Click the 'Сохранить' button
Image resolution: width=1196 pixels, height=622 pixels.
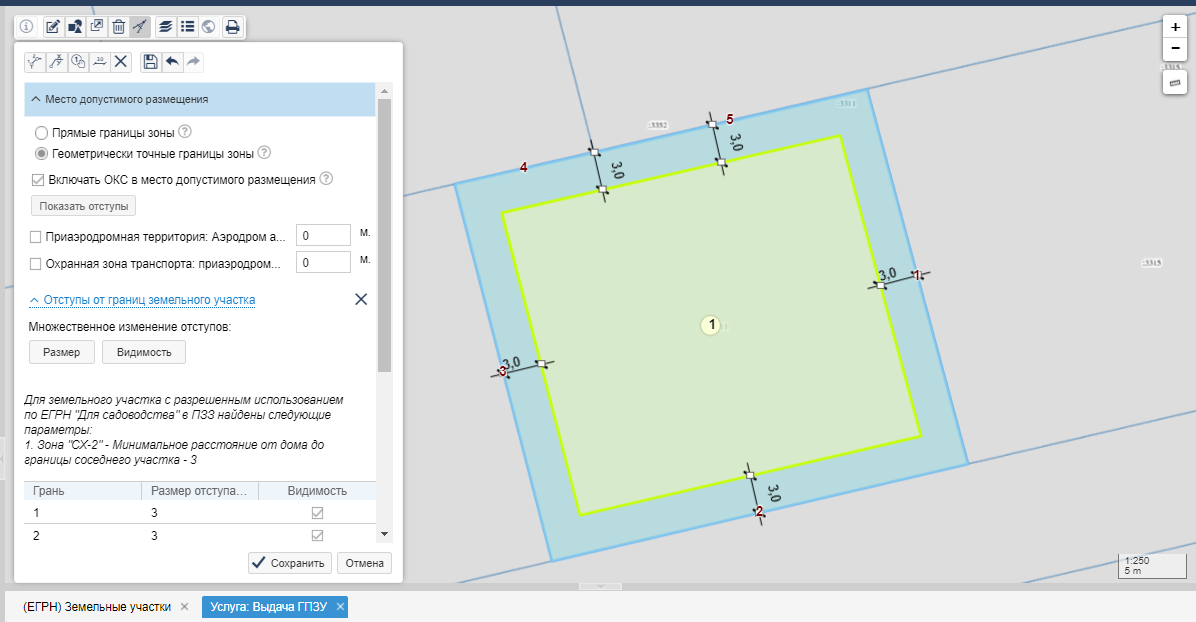click(x=290, y=563)
